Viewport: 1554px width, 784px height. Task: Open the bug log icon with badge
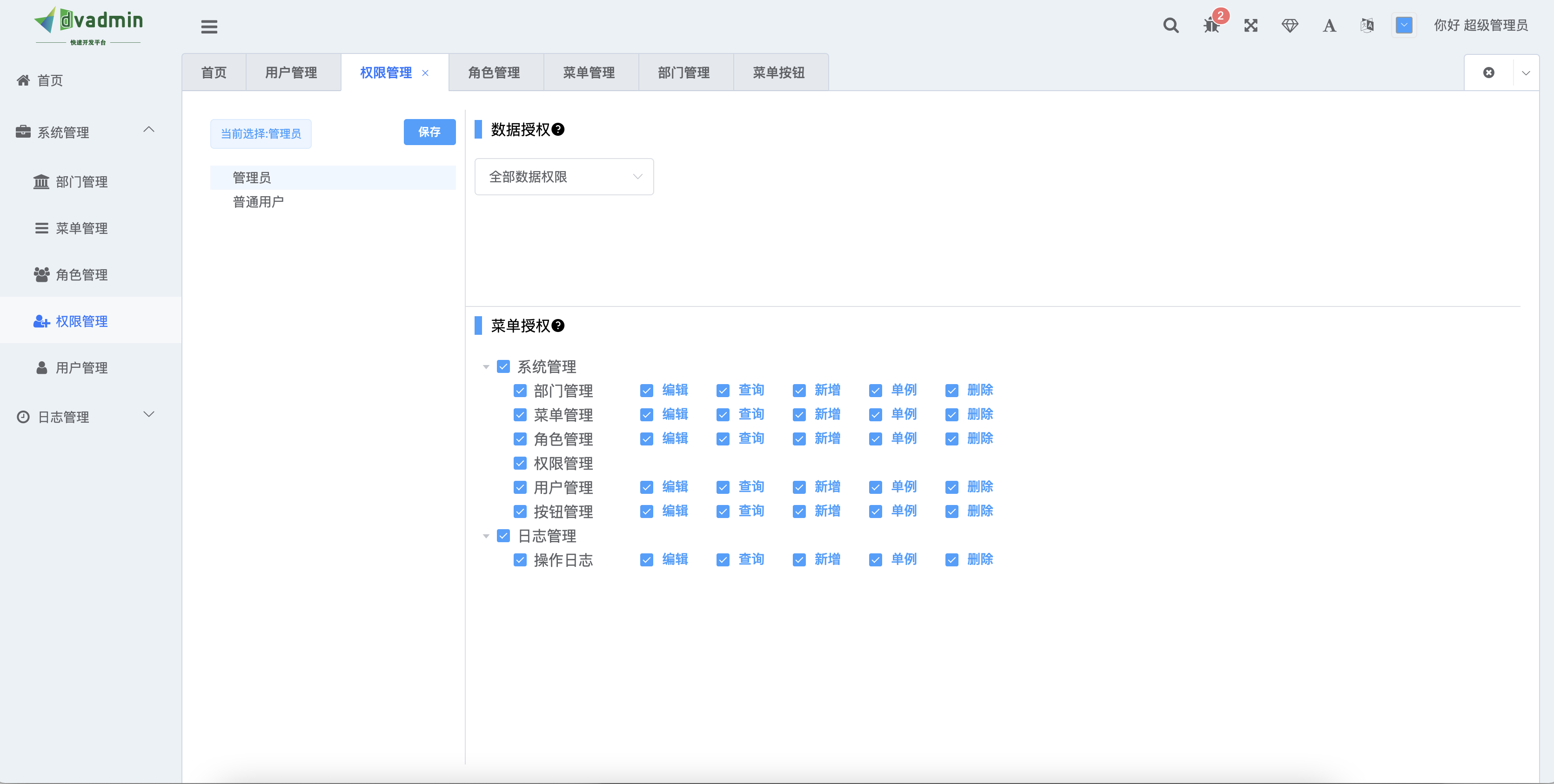[x=1211, y=25]
